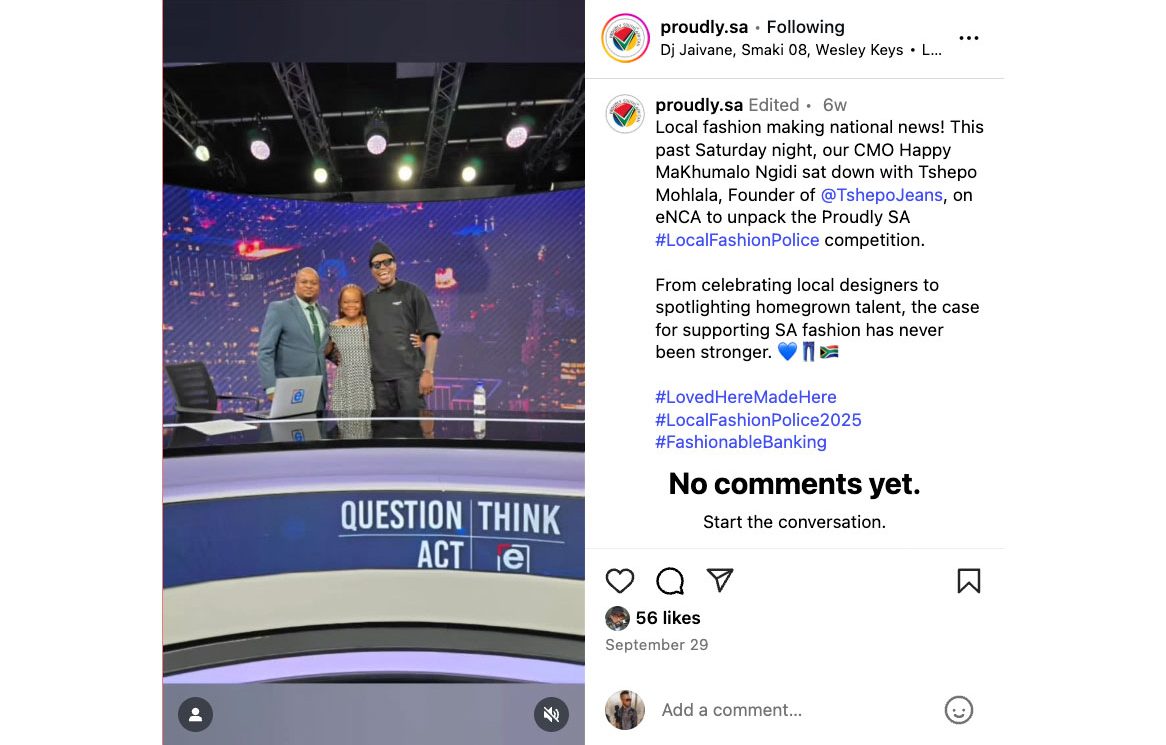Open the #FashionableBanking hashtag

point(741,442)
